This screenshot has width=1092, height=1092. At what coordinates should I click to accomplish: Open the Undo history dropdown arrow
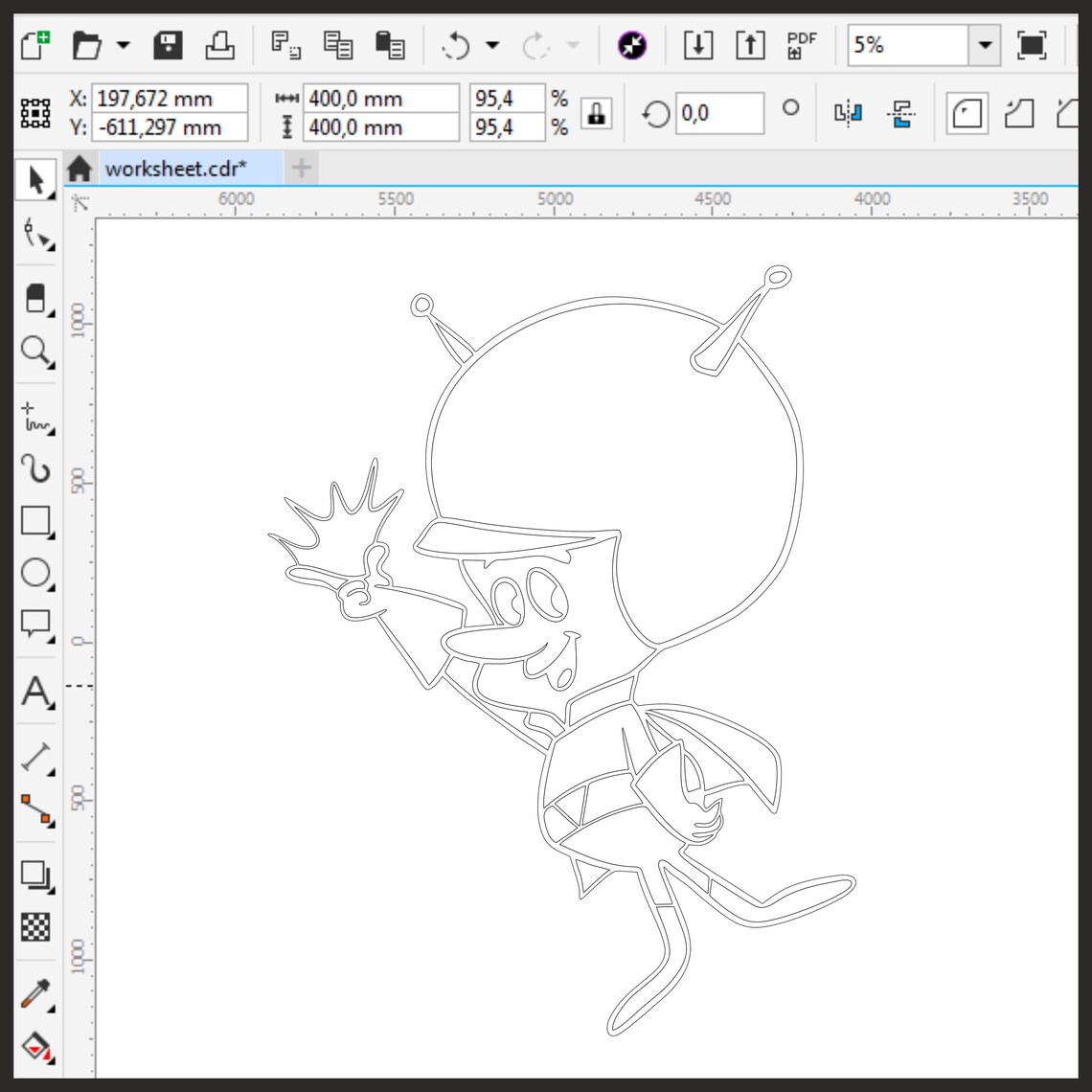click(492, 45)
